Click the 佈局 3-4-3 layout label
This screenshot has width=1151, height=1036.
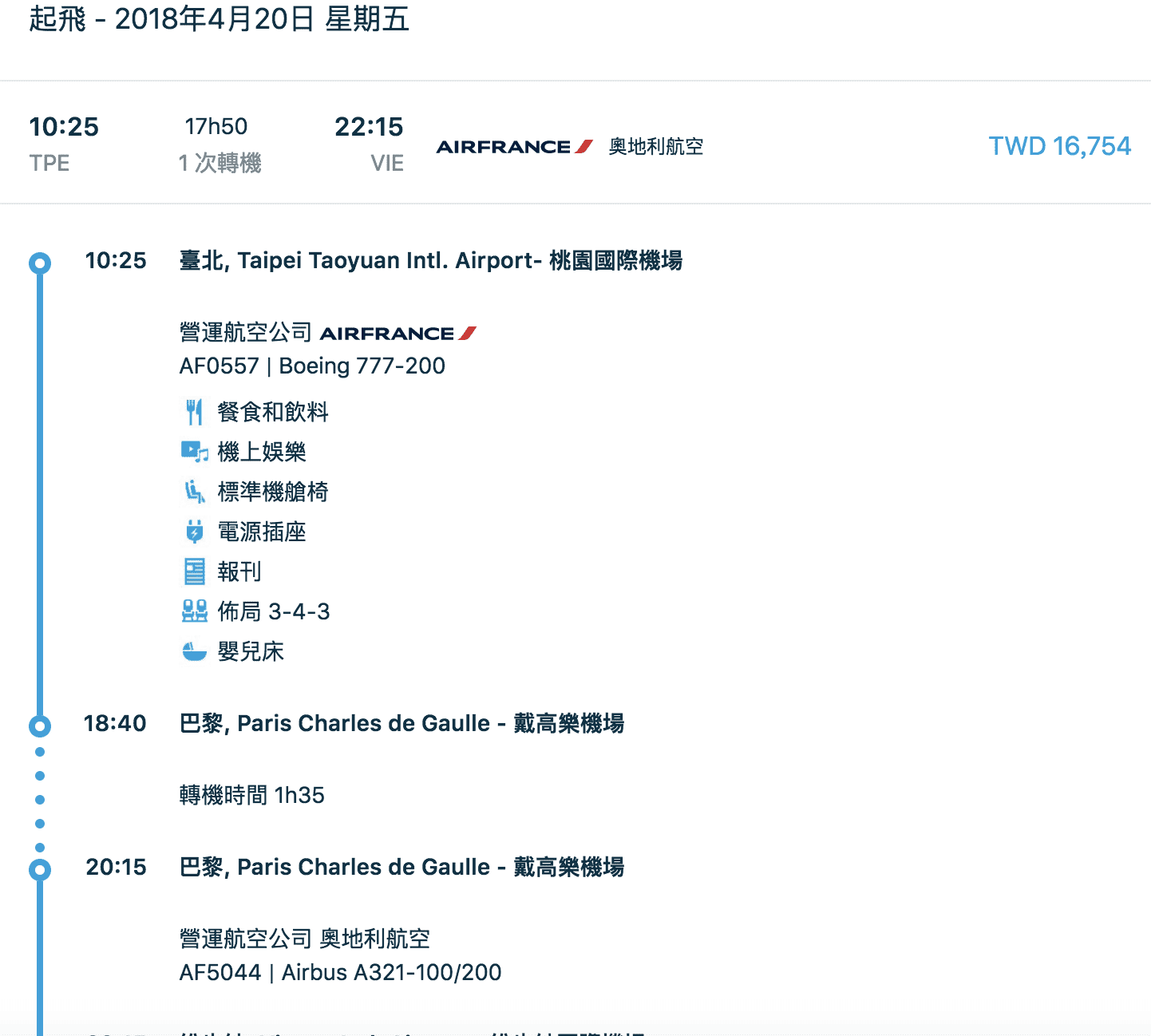[x=274, y=611]
